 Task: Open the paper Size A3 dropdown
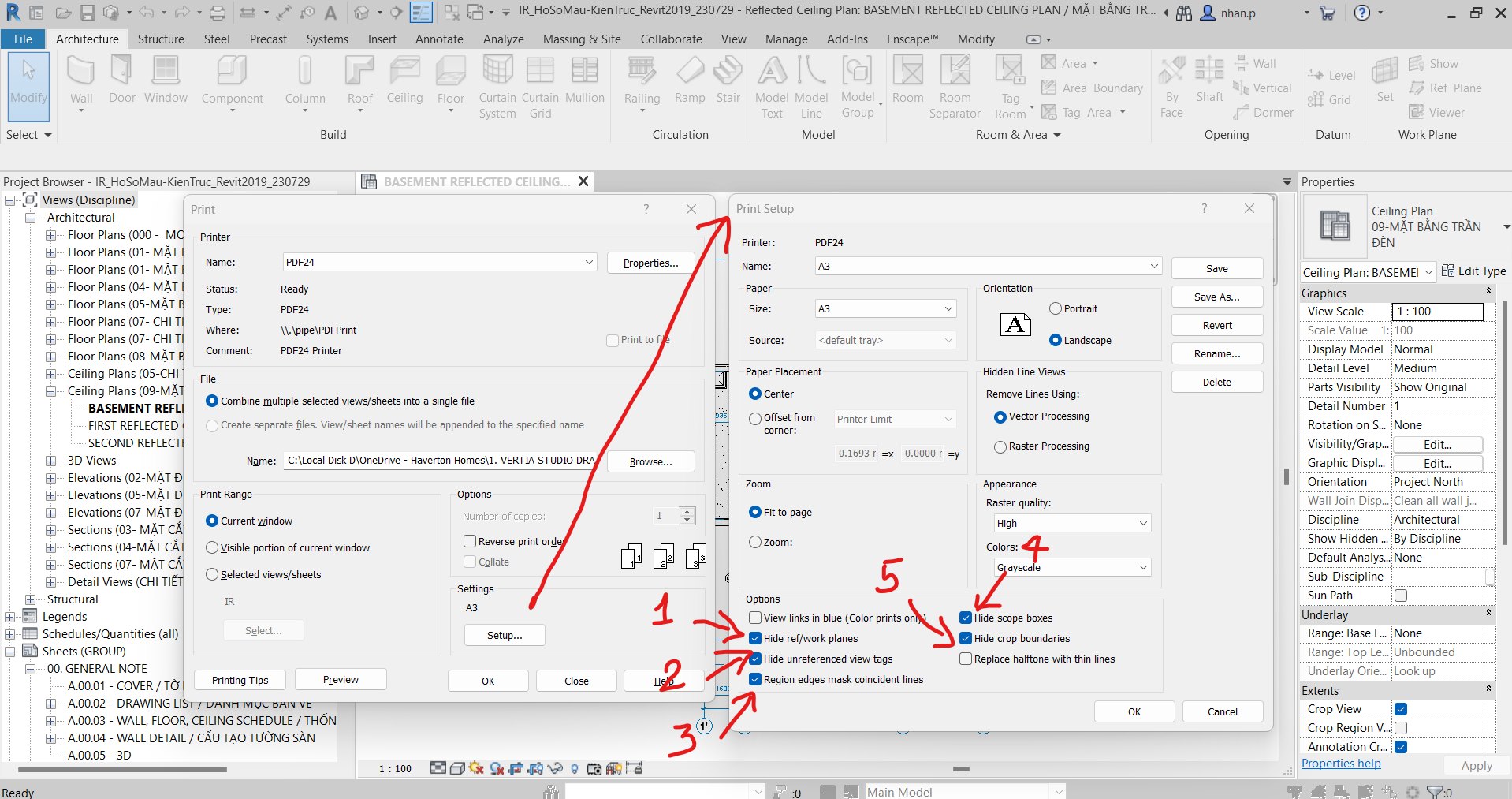885,309
